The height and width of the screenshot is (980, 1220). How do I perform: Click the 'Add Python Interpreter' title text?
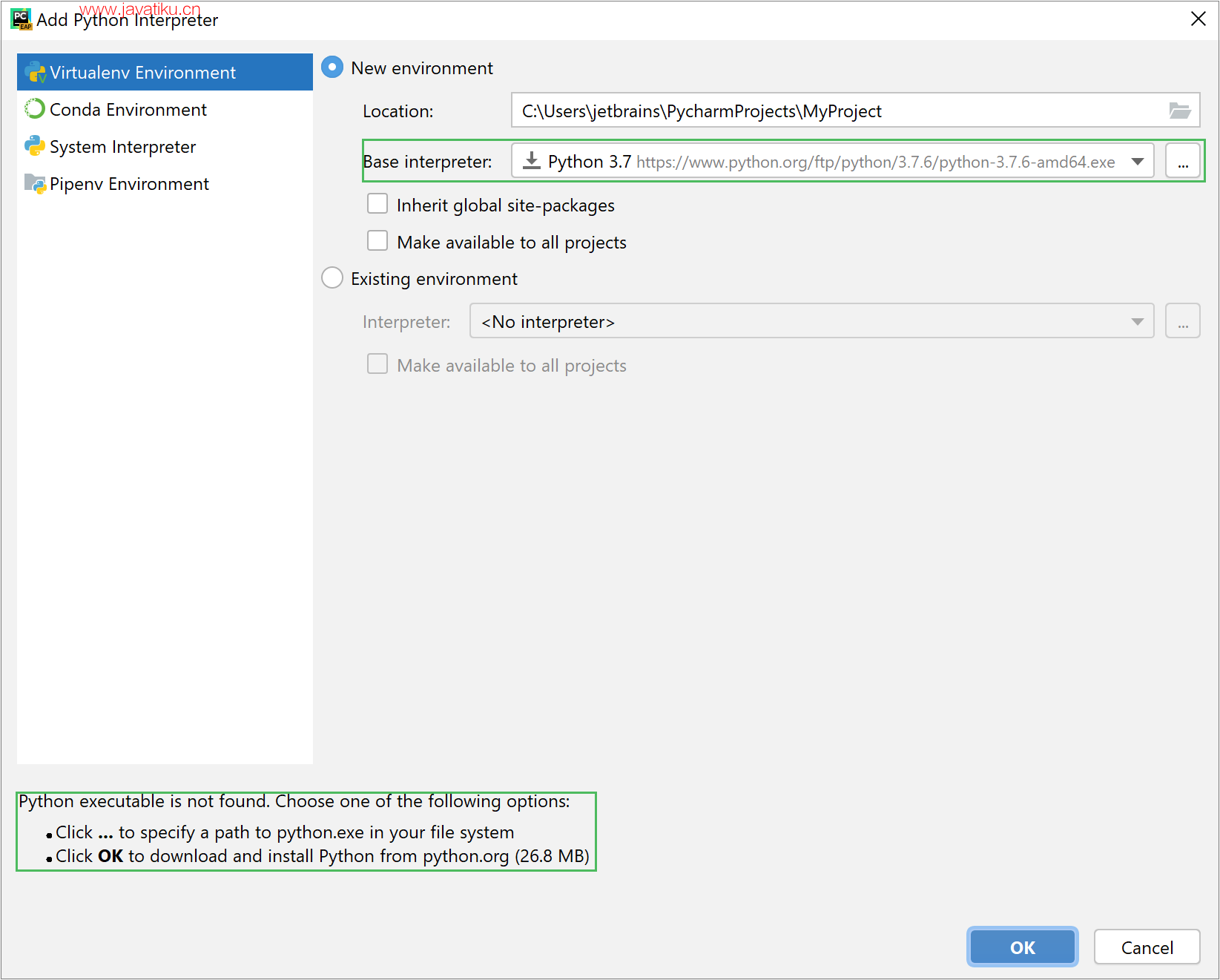127,20
